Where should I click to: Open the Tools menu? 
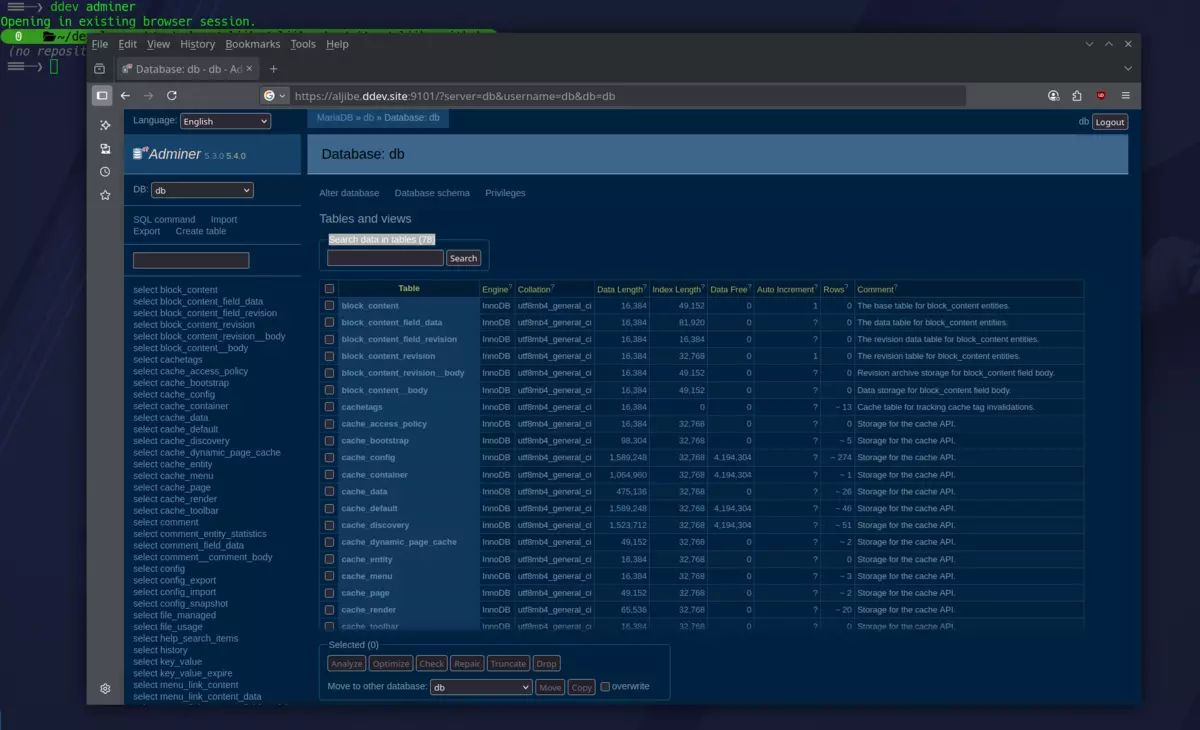[303, 44]
